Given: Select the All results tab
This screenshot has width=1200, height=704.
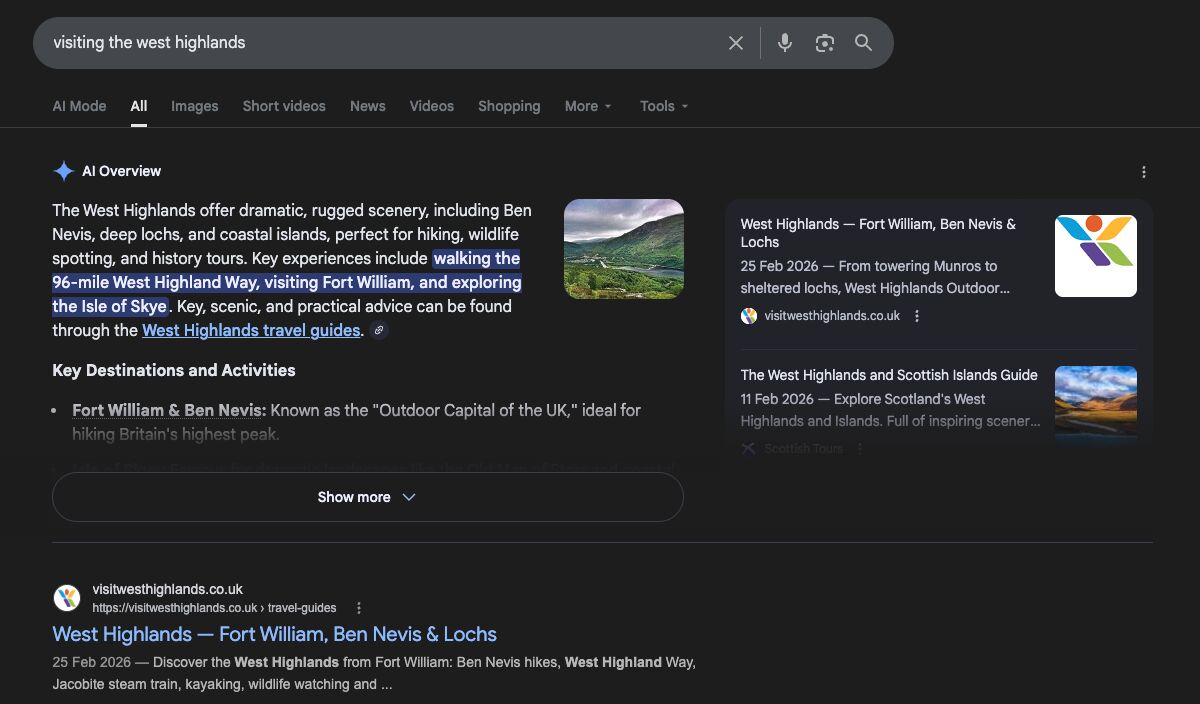Looking at the screenshot, I should click(x=139, y=106).
